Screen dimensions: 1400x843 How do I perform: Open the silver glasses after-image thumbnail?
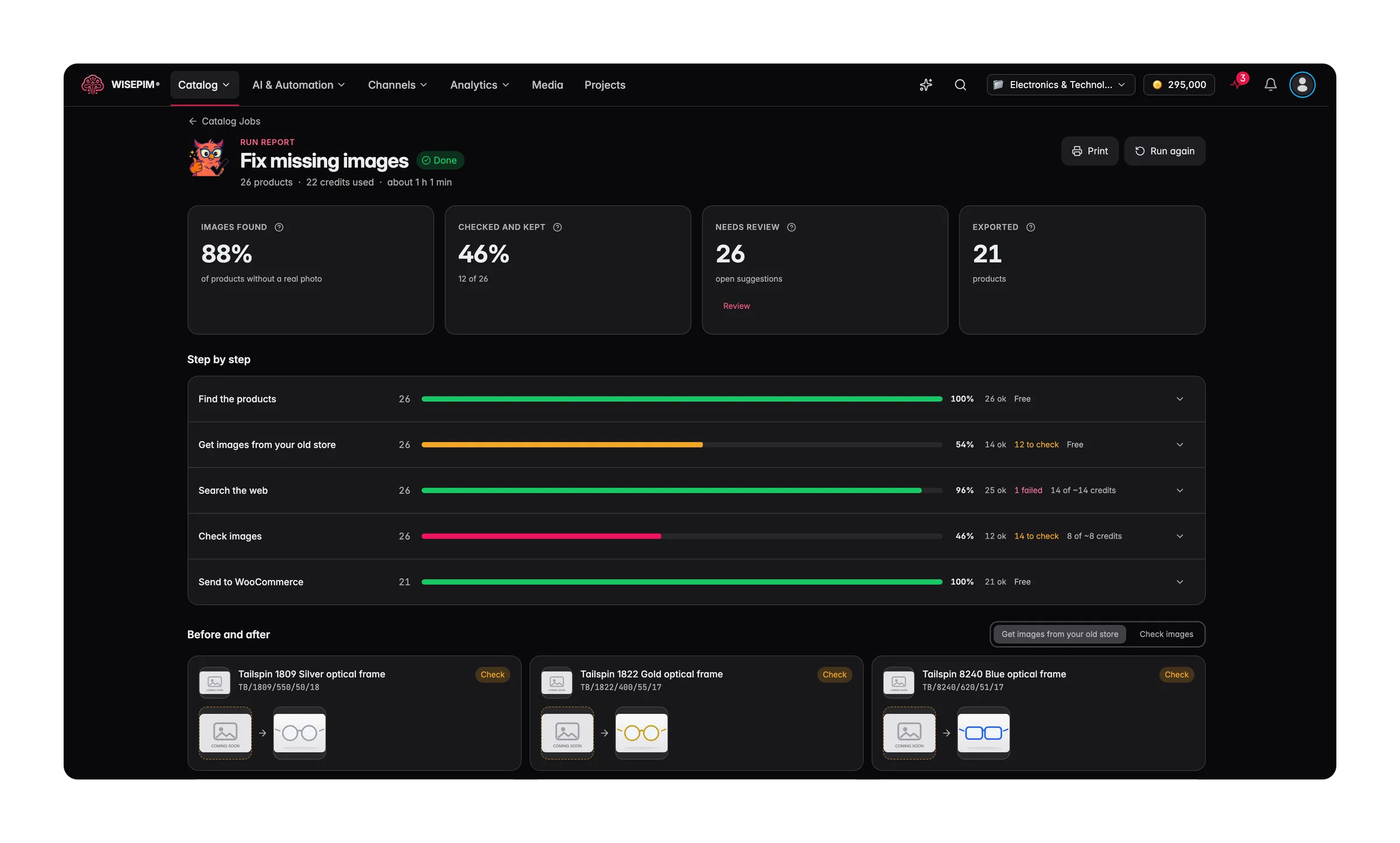point(299,733)
